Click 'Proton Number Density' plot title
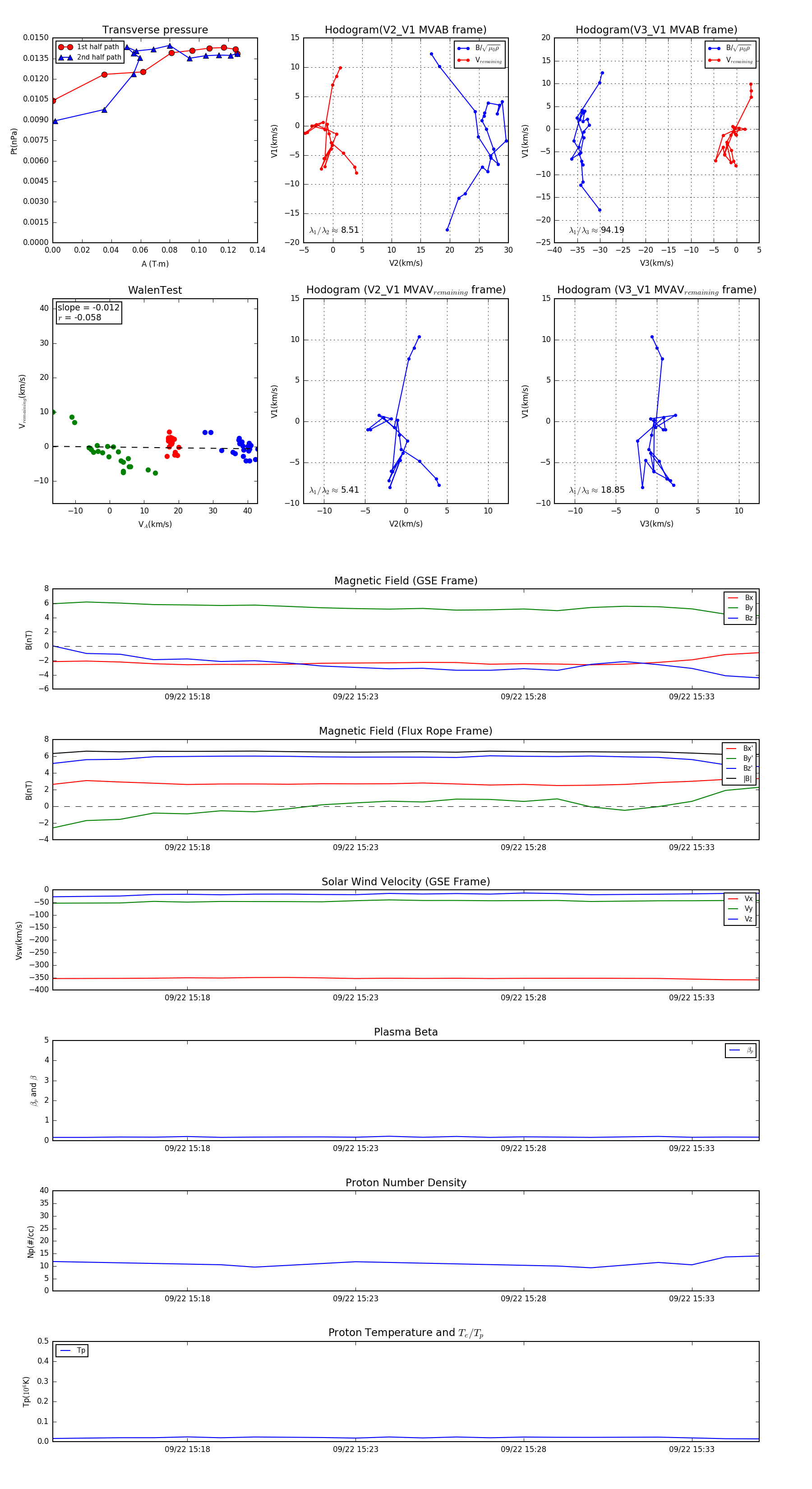 tap(406, 1183)
